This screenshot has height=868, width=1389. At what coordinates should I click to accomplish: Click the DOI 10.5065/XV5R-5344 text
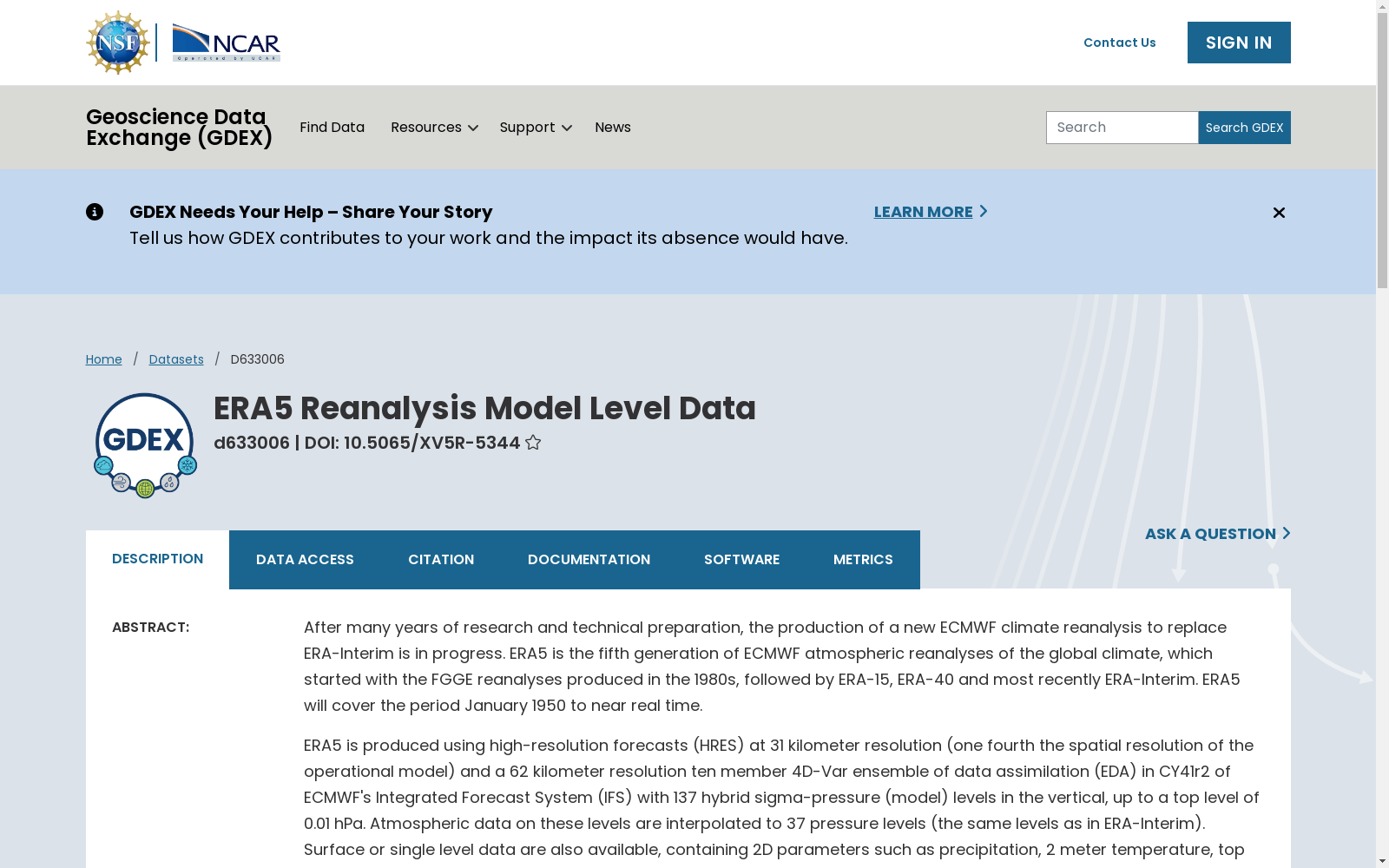(x=412, y=443)
